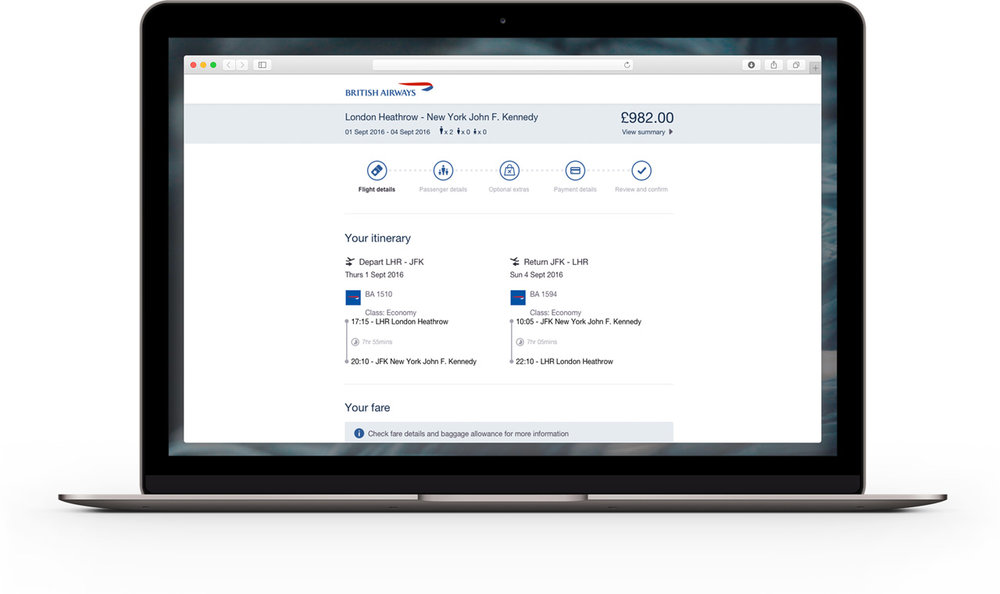This screenshot has height=594, width=1000.
Task: Click the outbound Class: Economy label under BA 1510
Action: 390,313
